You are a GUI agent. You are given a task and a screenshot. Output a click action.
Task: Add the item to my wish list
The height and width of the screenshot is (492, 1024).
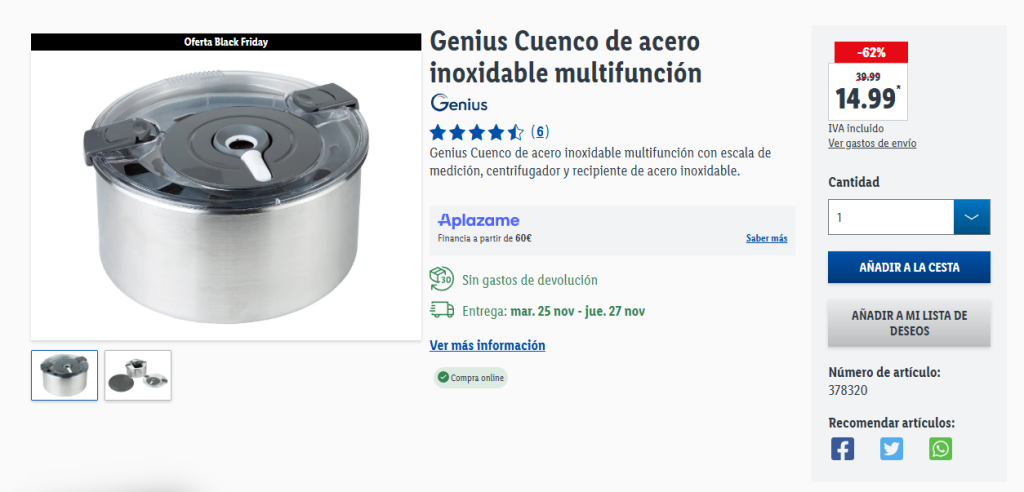[x=909, y=323]
